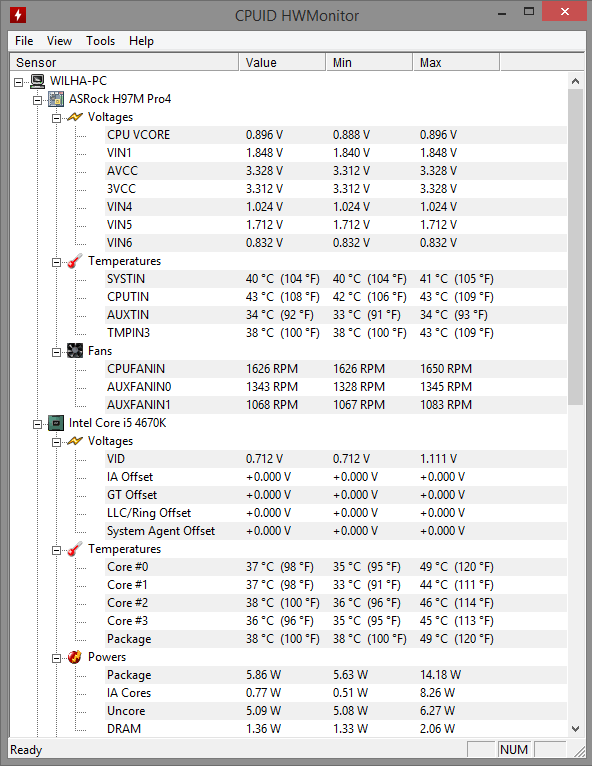The width and height of the screenshot is (592, 766).
Task: Open the Help menu
Action: (141, 41)
